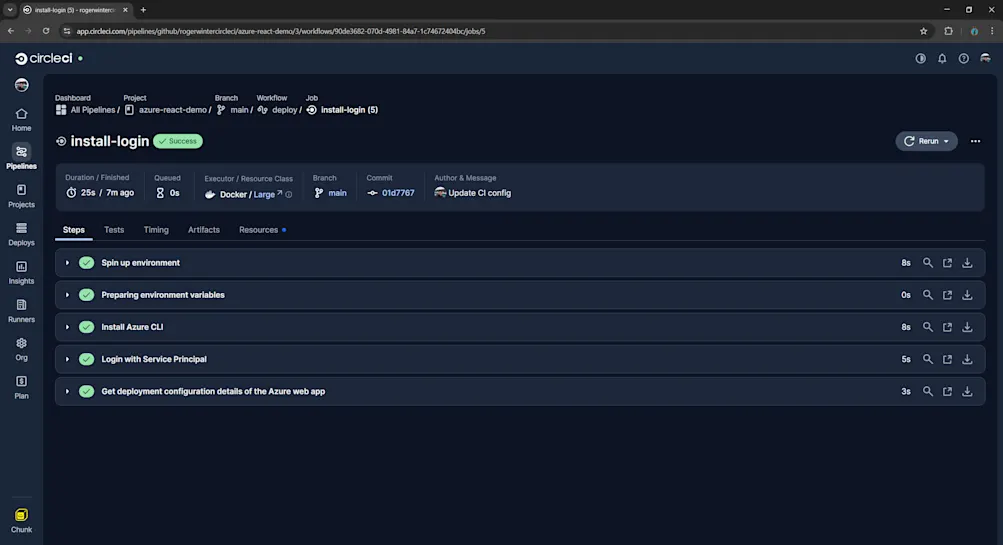Open Pipelines in sidebar

[21, 157]
